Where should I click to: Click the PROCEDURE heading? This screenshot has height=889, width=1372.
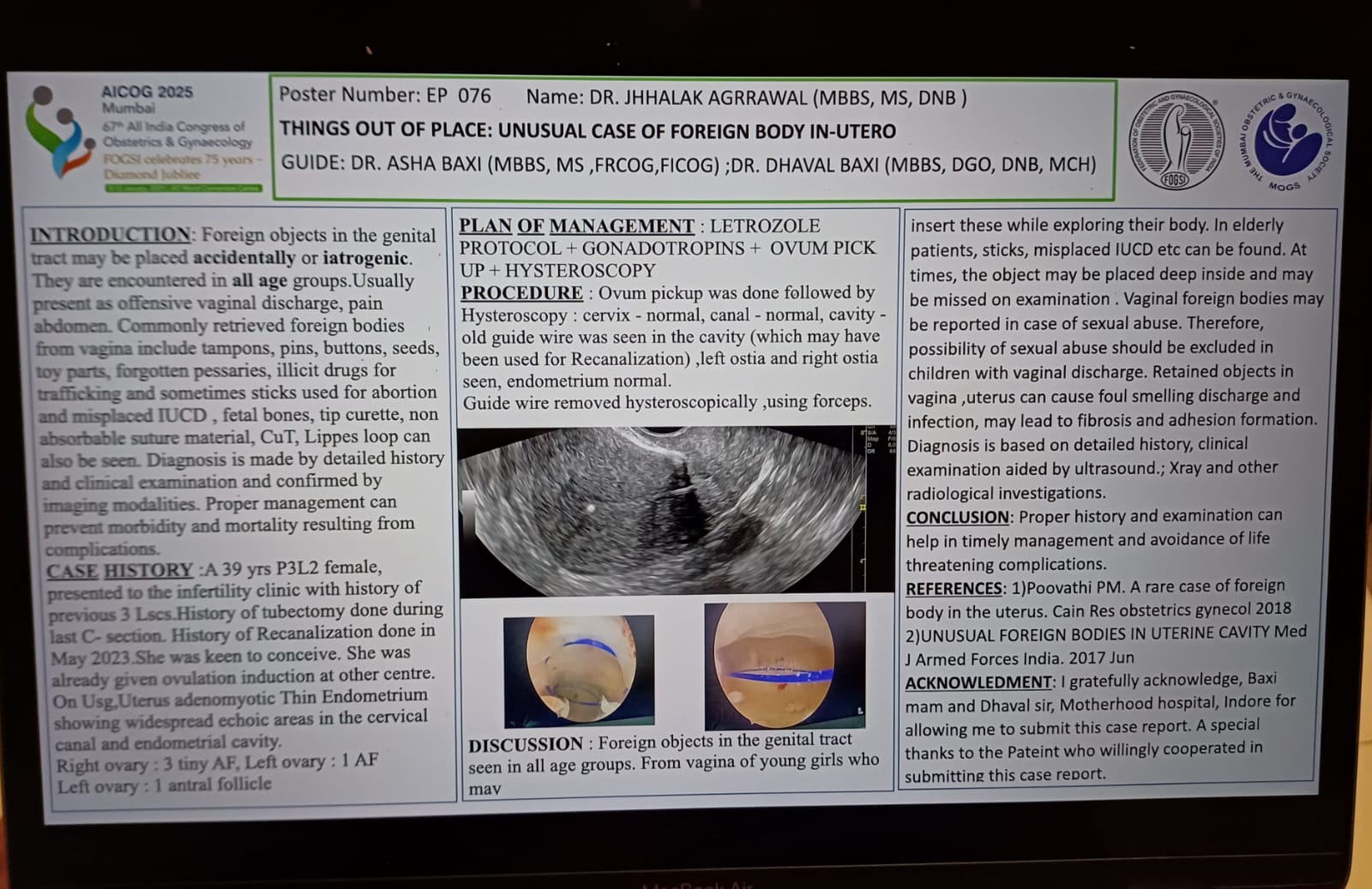[521, 293]
